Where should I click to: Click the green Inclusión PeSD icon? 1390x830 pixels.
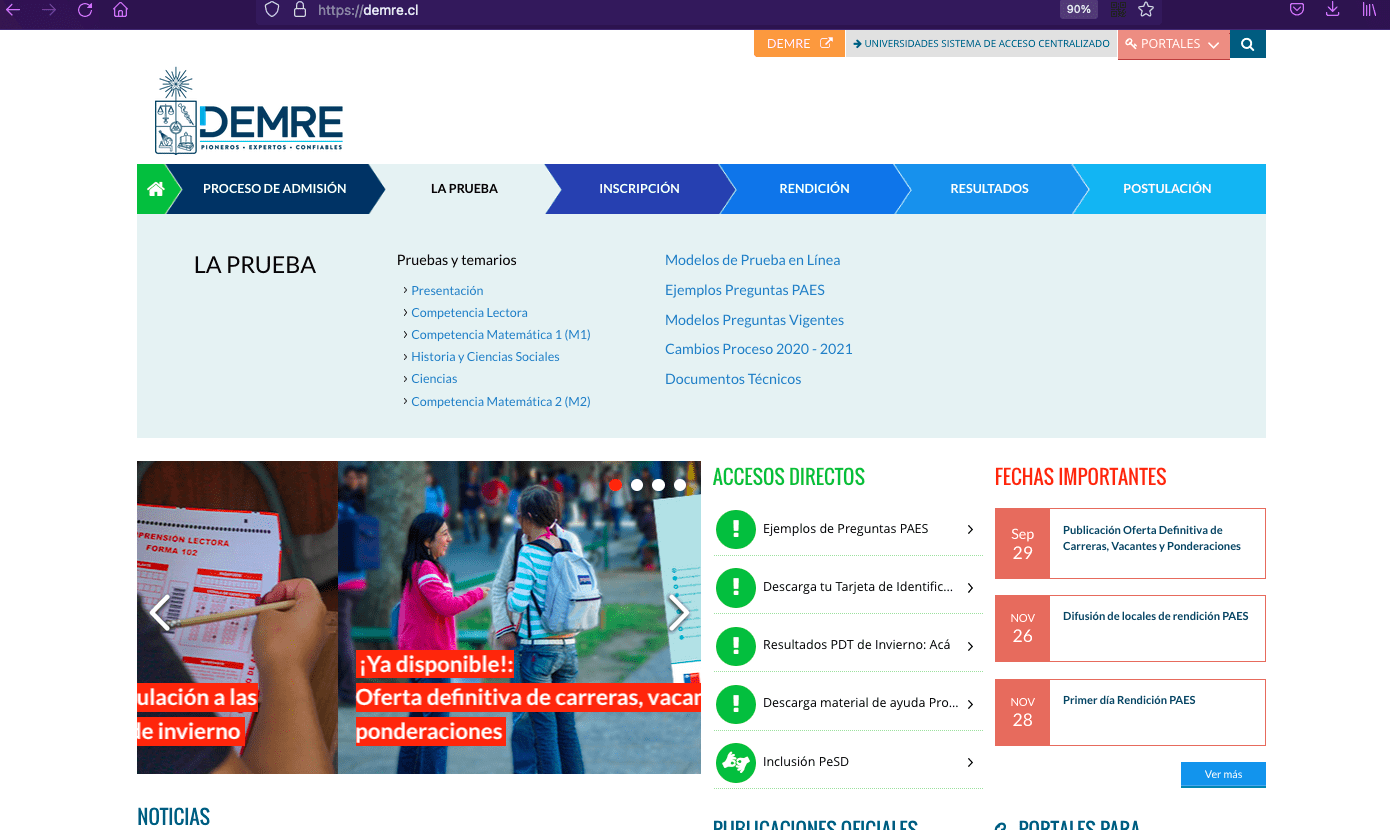pos(736,762)
